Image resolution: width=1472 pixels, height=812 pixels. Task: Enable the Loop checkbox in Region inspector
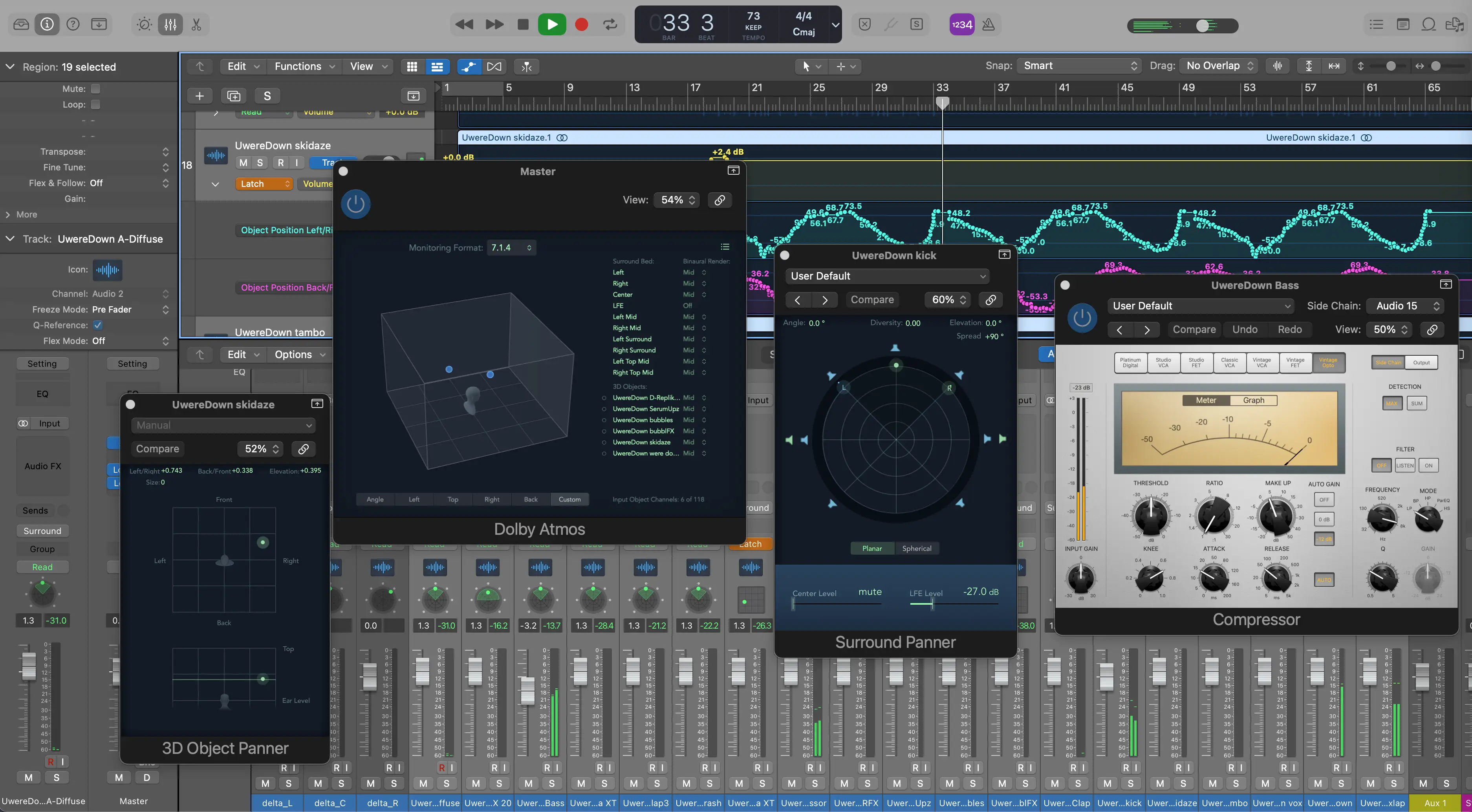95,104
